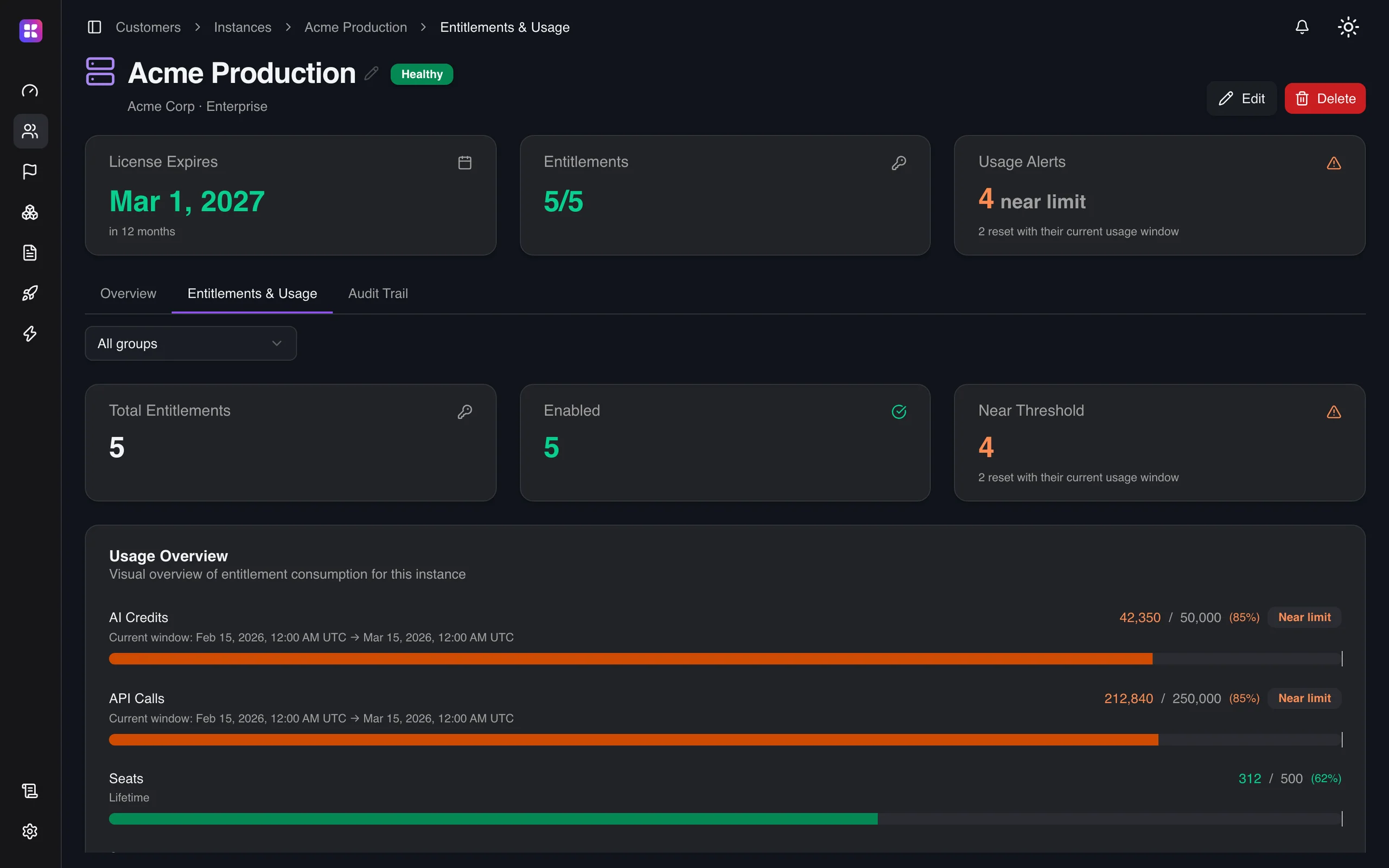Open the document icon in sidebar
Viewport: 1389px width, 868px height.
click(30, 253)
